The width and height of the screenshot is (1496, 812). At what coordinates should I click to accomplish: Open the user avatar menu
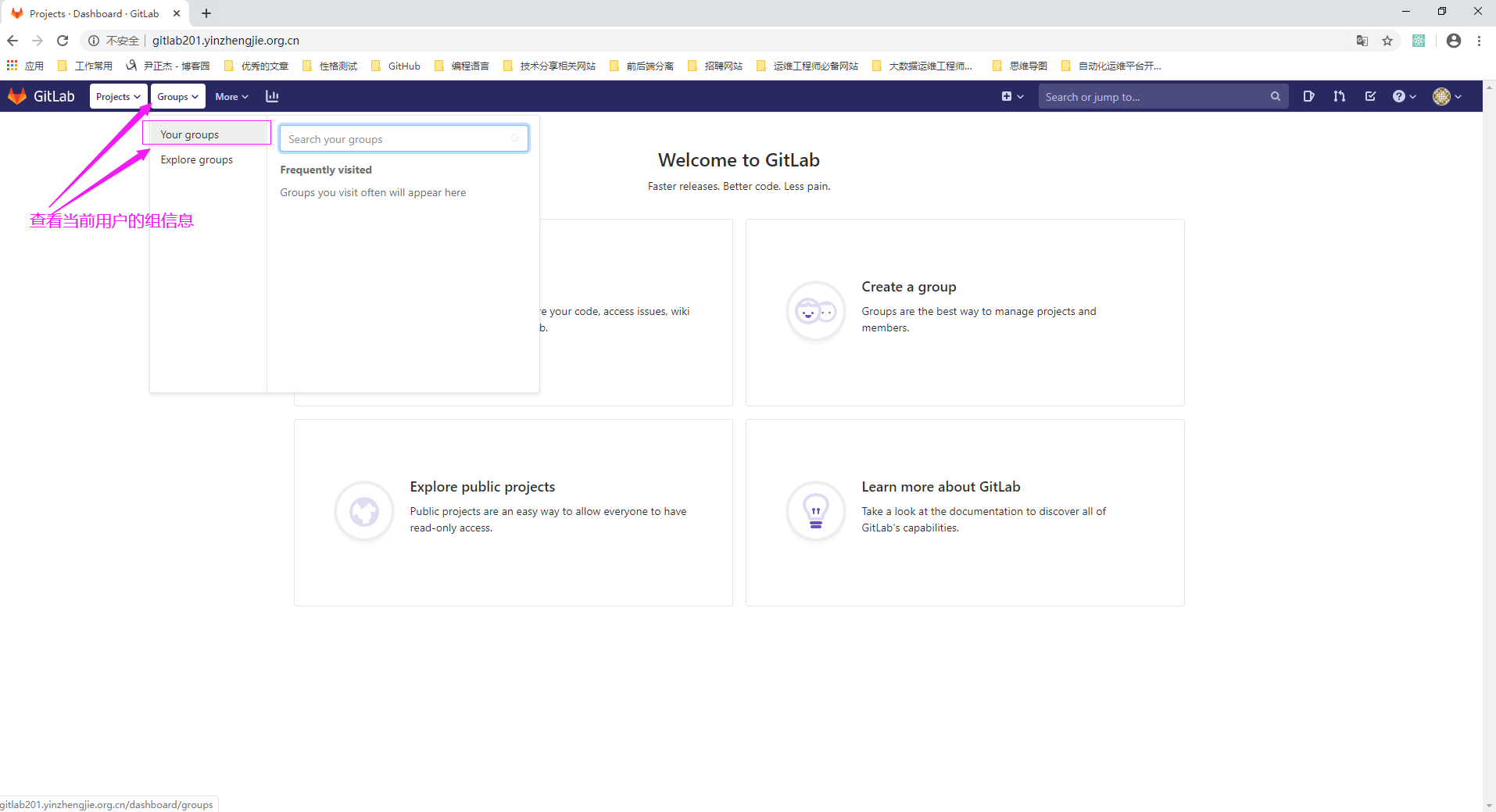[1448, 96]
